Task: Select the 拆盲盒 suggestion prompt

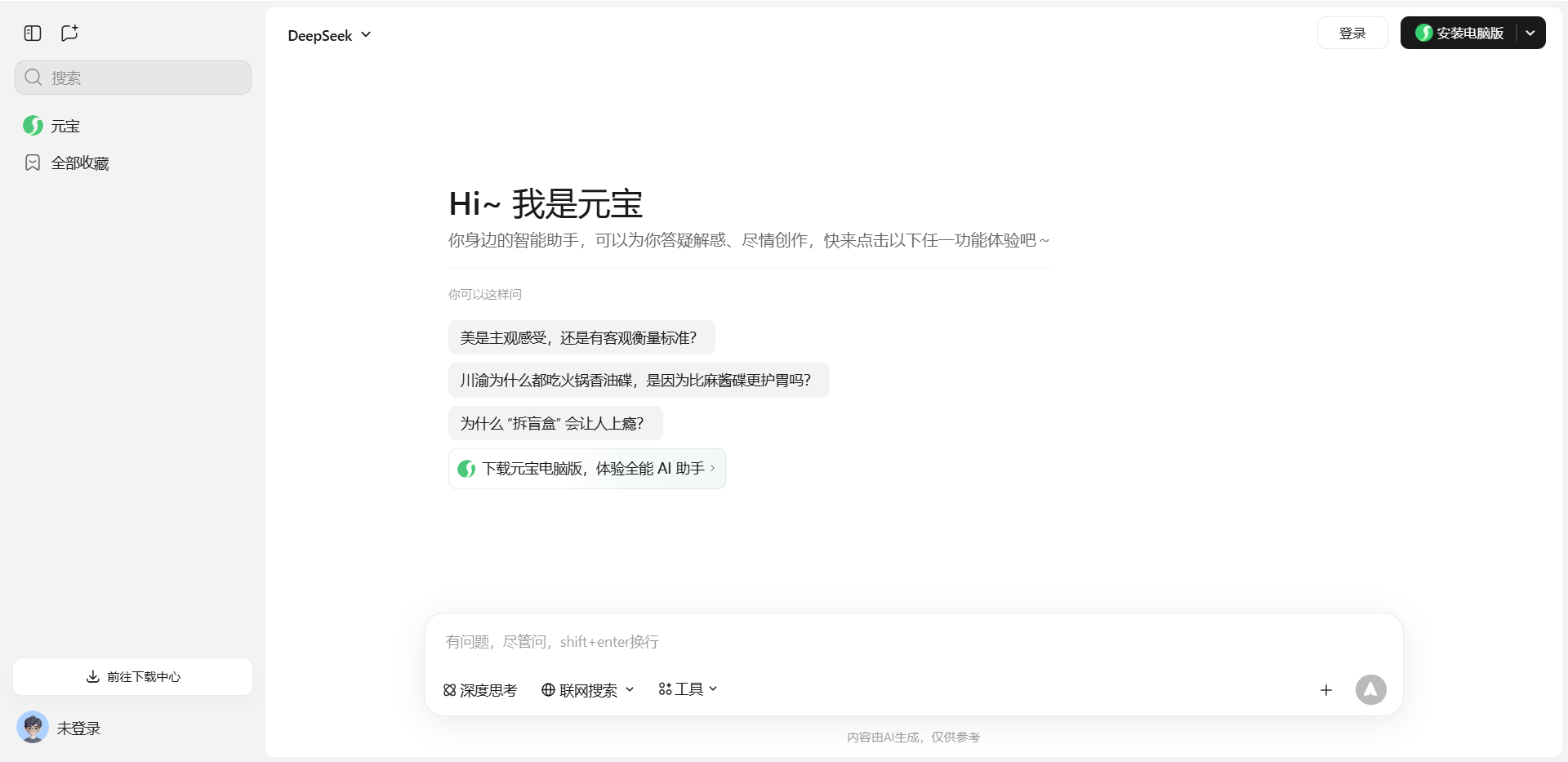Action: click(x=555, y=423)
